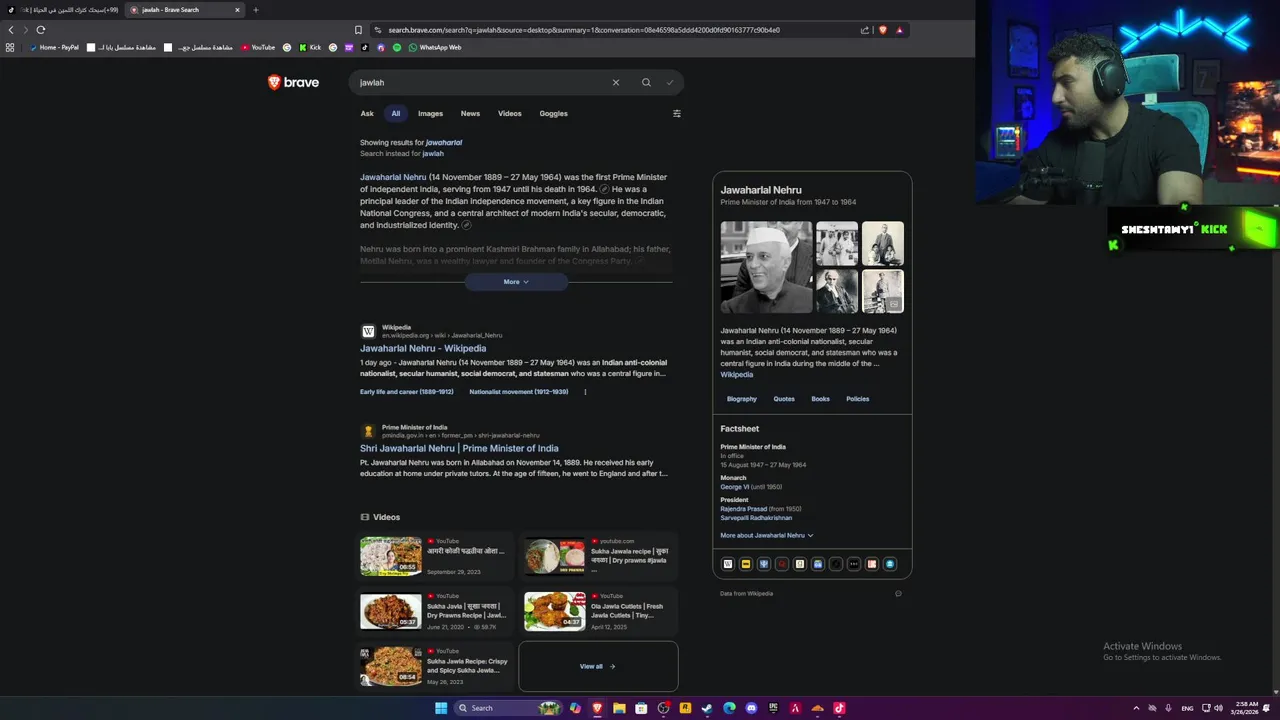The image size is (1280, 720).
Task: Open the George VI link
Action: 735,487
